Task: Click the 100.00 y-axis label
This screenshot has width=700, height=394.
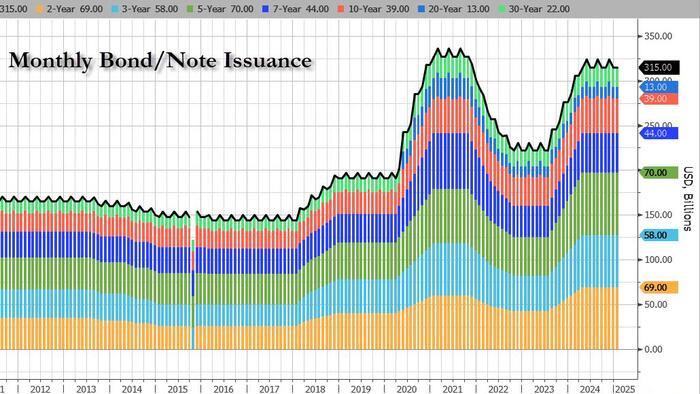Action: pos(658,260)
